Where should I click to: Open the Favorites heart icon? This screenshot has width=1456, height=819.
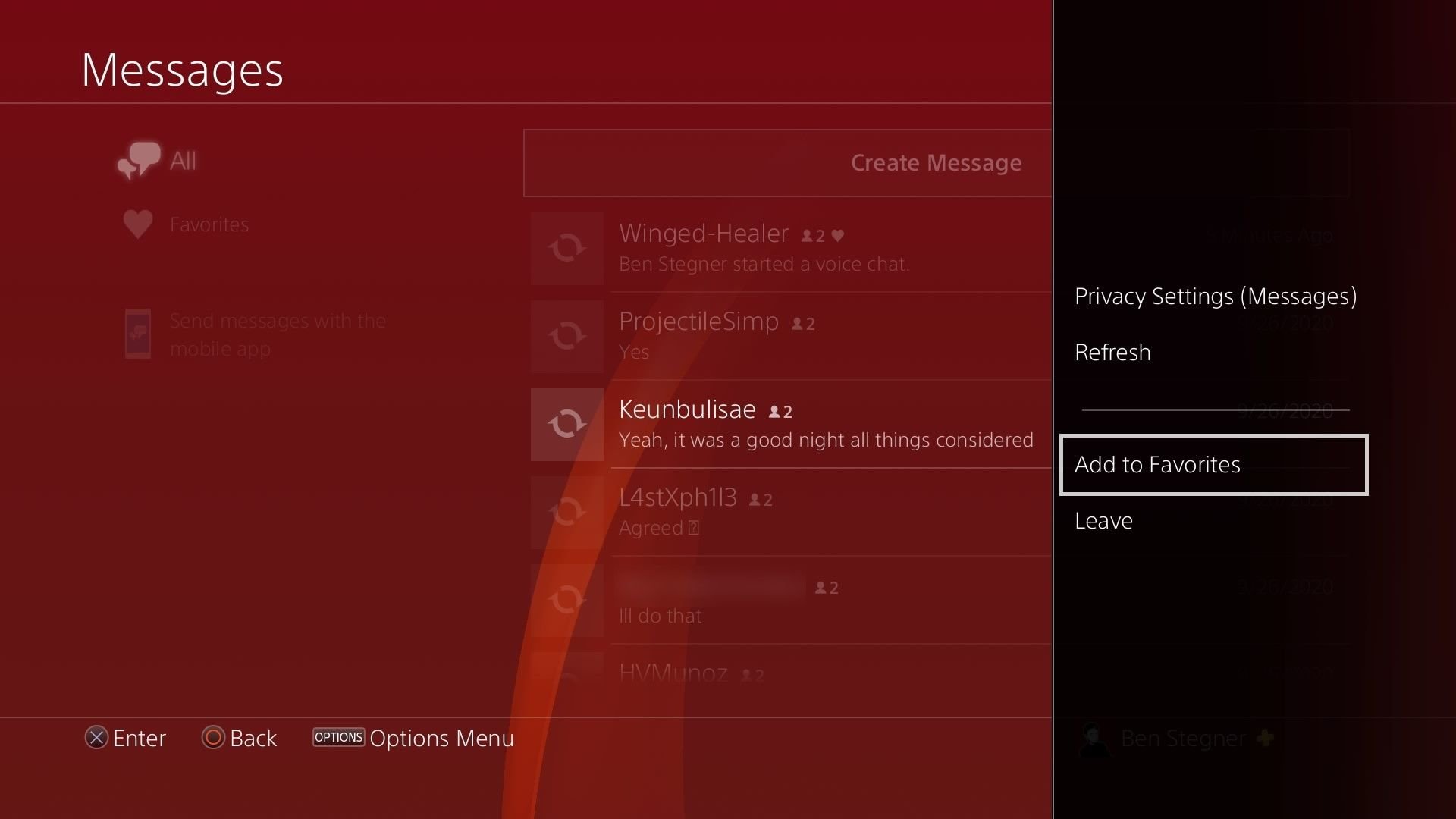138,224
